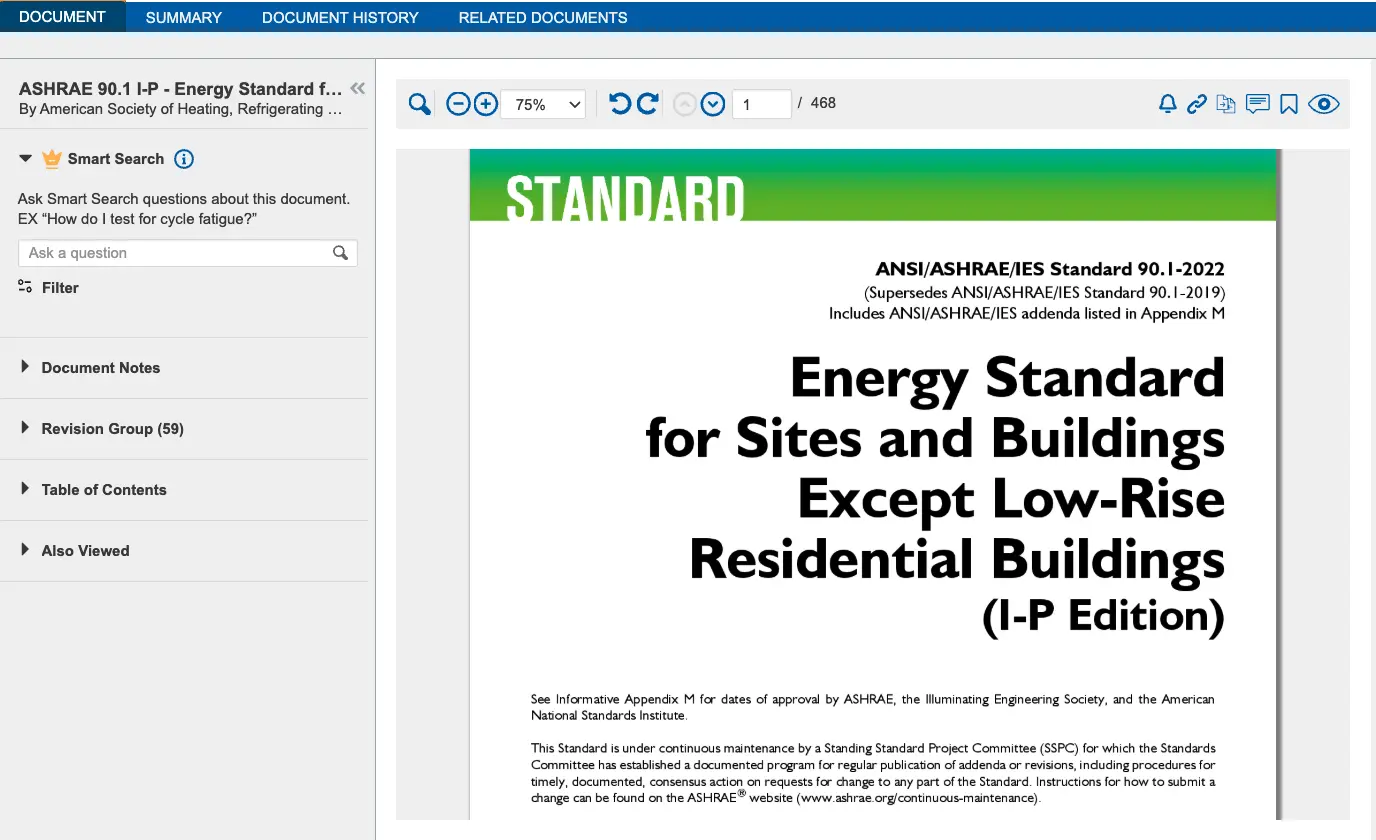
Task: Open the Filter options
Action: point(49,288)
